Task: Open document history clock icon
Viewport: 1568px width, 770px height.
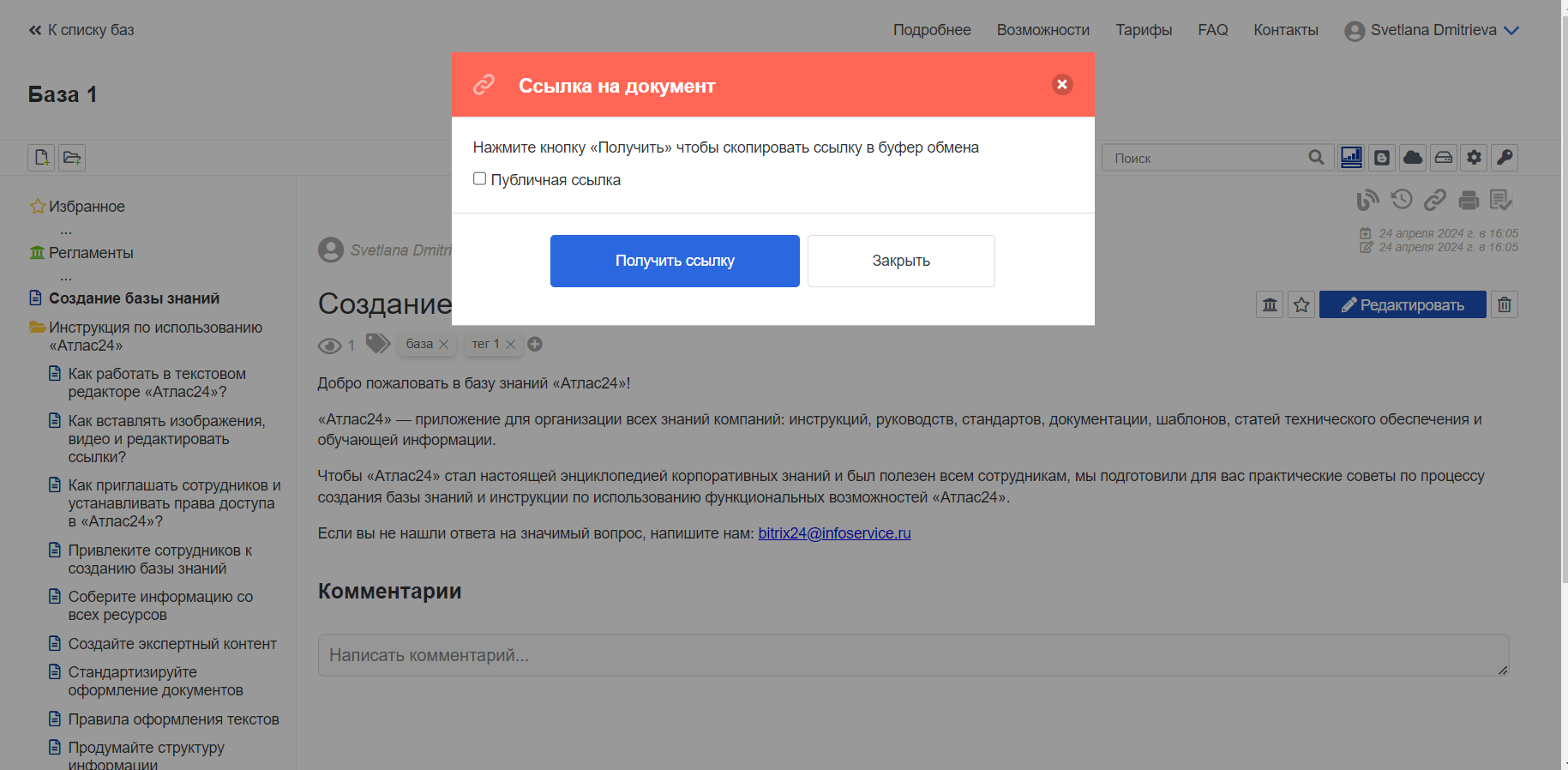Action: (1402, 200)
